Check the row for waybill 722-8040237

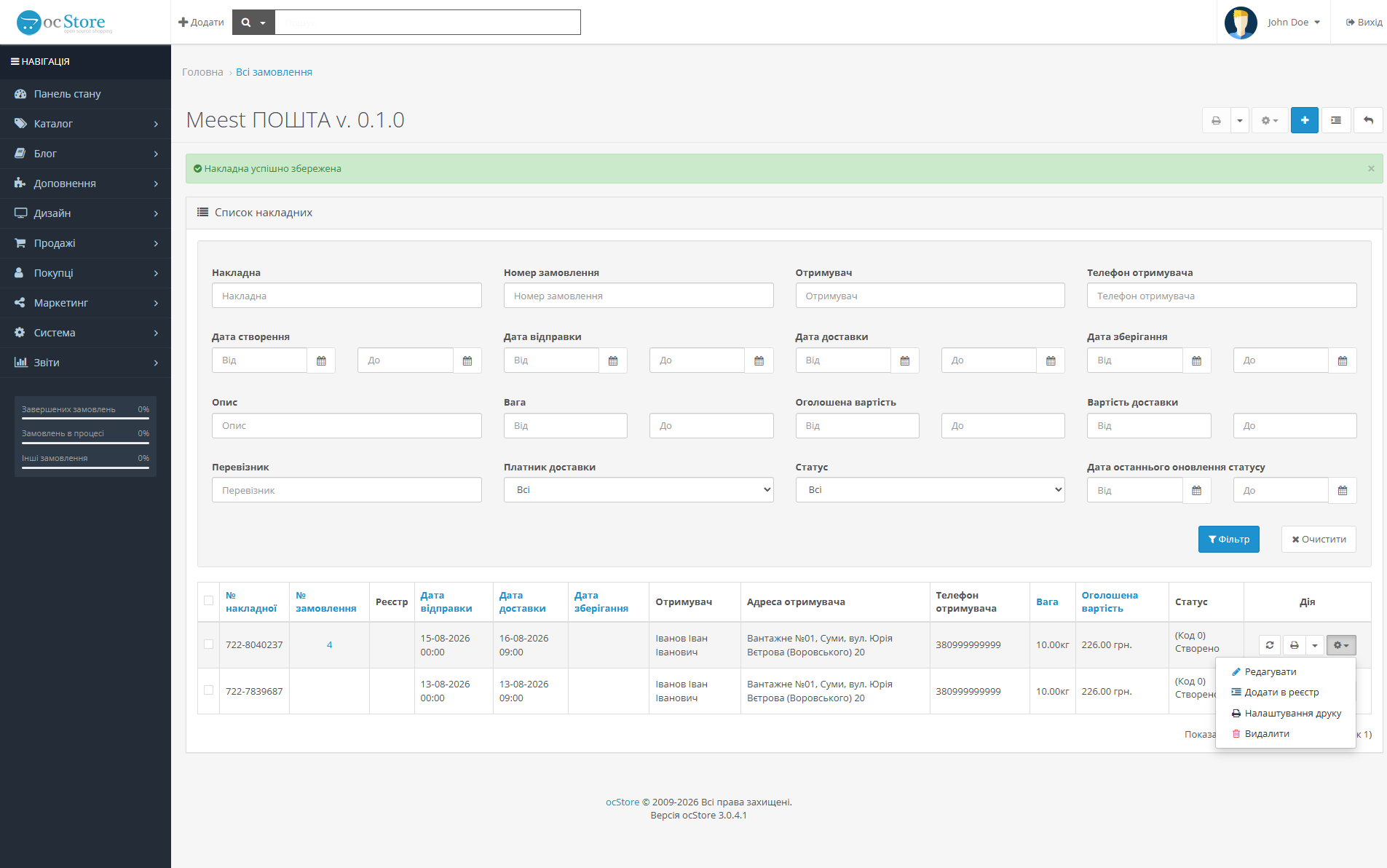[x=209, y=644]
